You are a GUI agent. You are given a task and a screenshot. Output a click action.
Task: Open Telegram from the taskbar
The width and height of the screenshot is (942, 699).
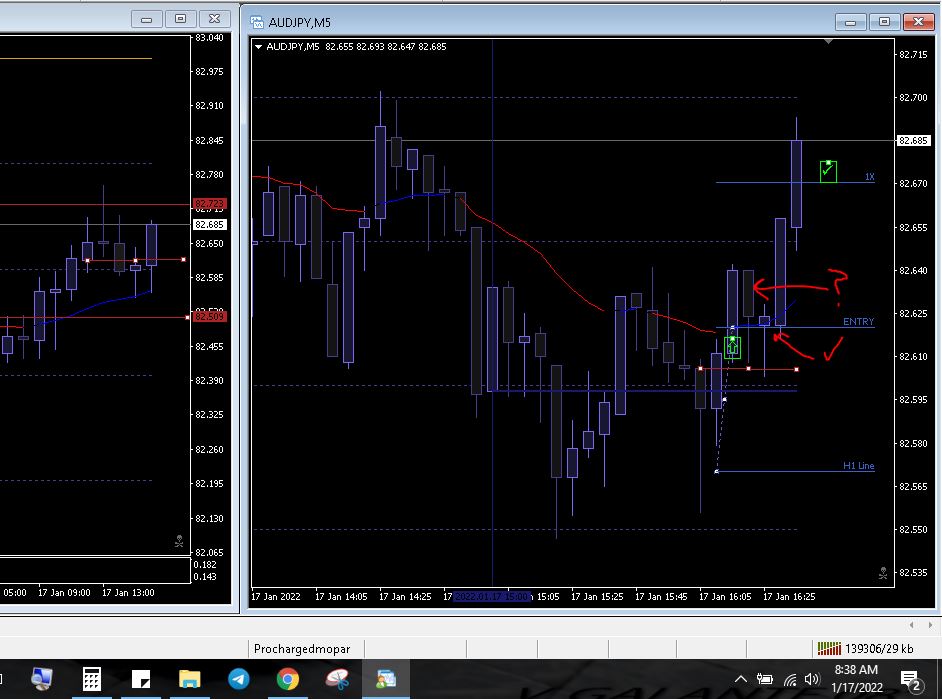point(239,679)
